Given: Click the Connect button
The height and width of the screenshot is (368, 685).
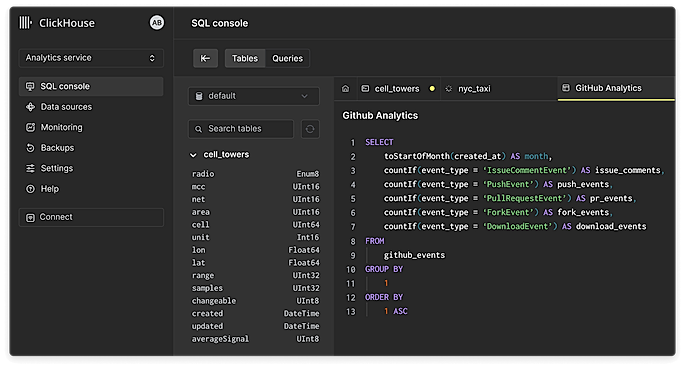Looking at the screenshot, I should [x=91, y=217].
